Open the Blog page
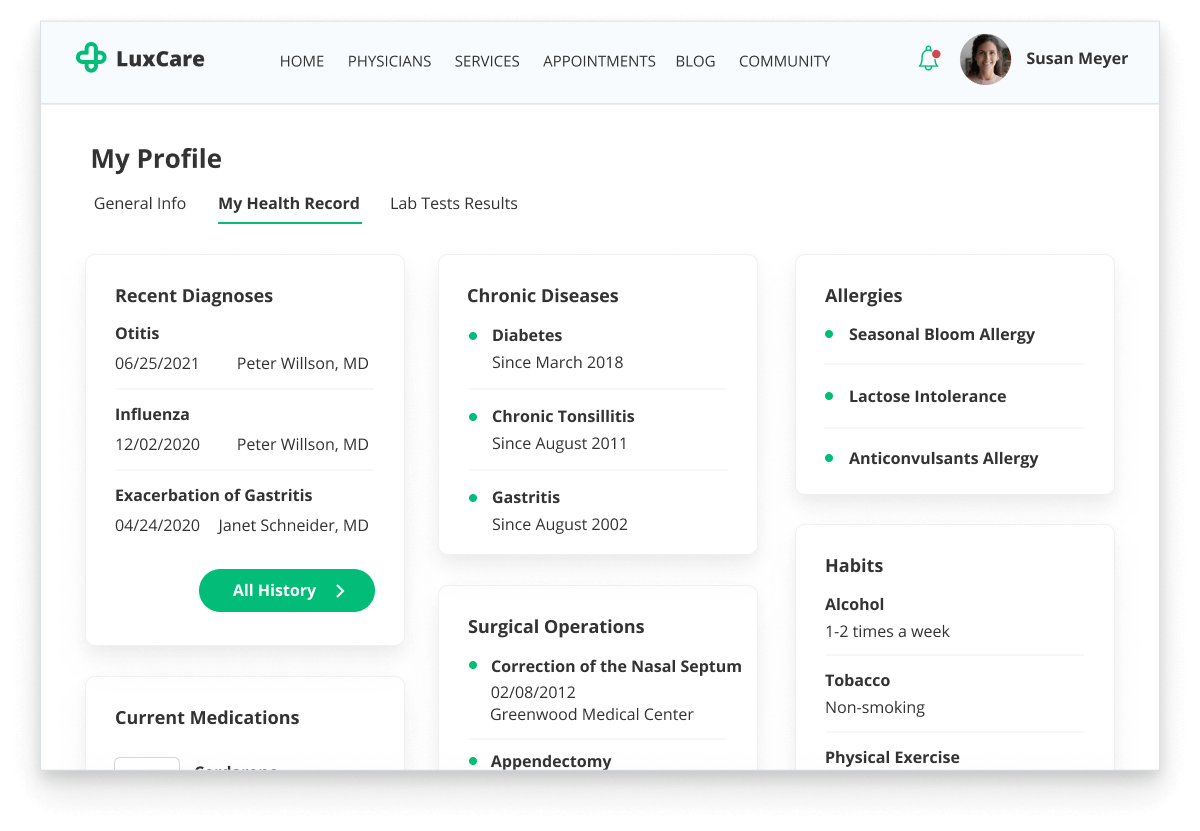Image resolution: width=1200 pixels, height=831 pixels. (695, 61)
